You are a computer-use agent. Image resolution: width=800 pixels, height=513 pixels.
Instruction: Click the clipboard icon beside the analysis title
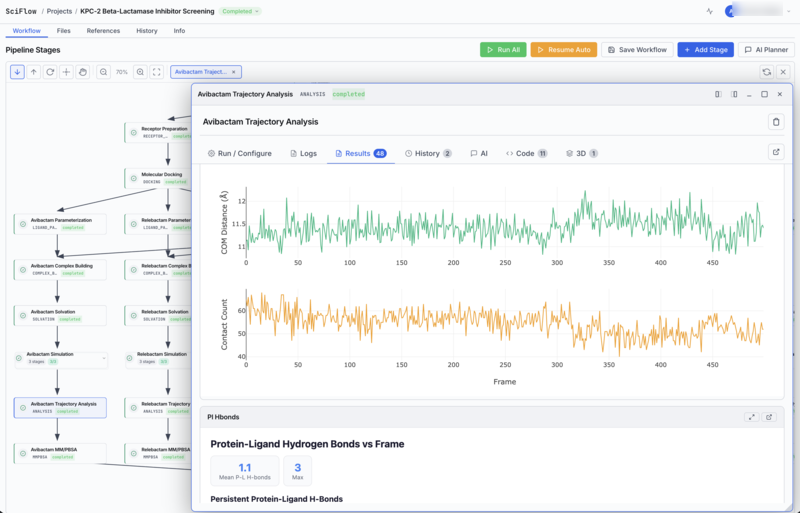[x=775, y=122]
